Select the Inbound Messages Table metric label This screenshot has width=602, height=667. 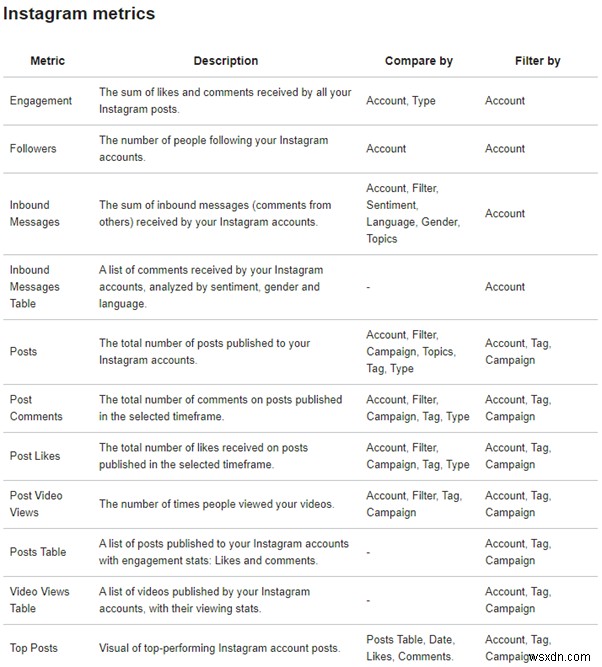click(x=35, y=286)
